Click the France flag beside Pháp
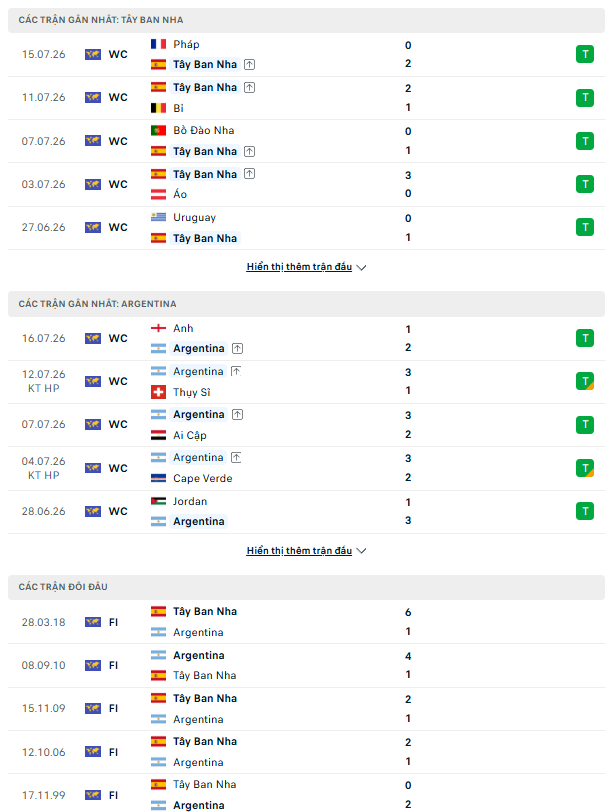The width and height of the screenshot is (612, 812). click(158, 45)
